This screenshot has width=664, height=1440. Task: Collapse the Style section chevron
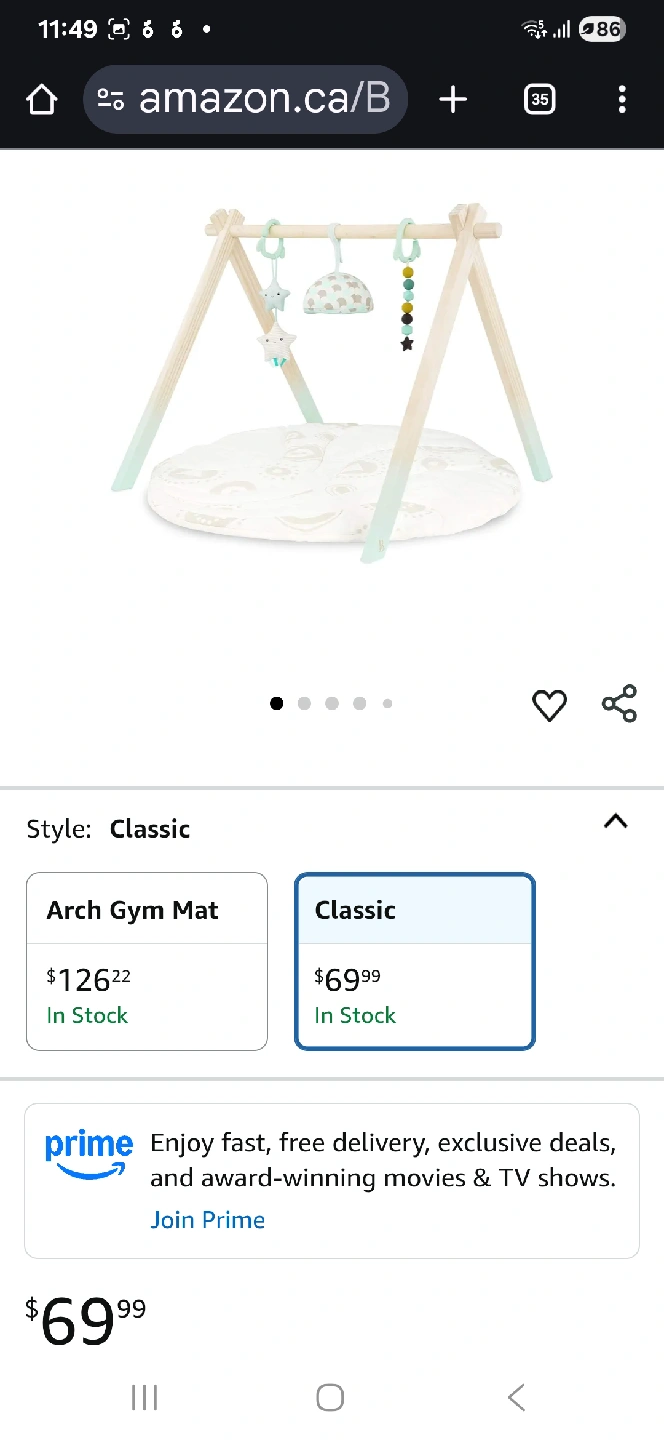pos(616,822)
